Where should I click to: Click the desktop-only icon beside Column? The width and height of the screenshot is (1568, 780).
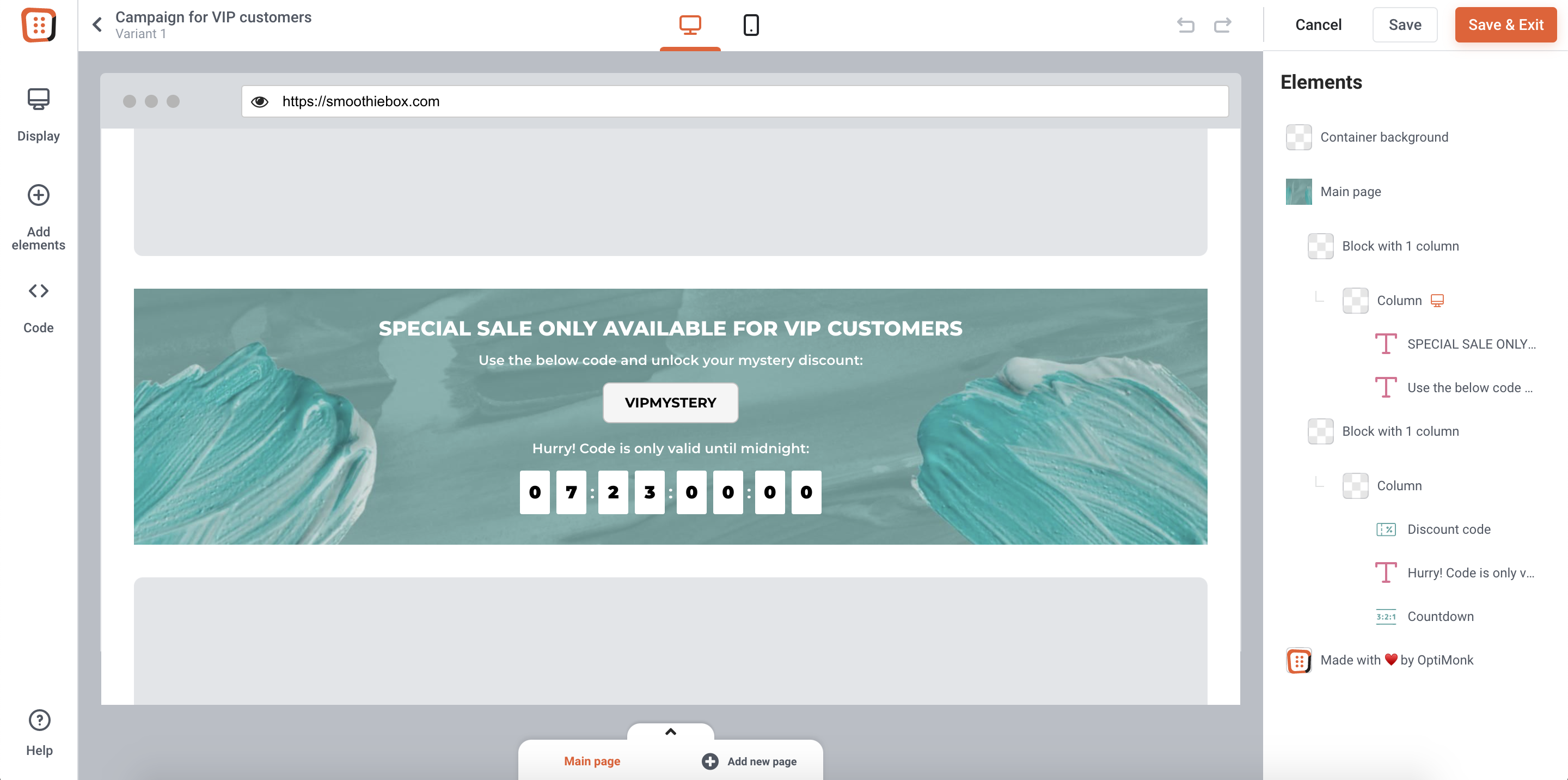coord(1437,301)
